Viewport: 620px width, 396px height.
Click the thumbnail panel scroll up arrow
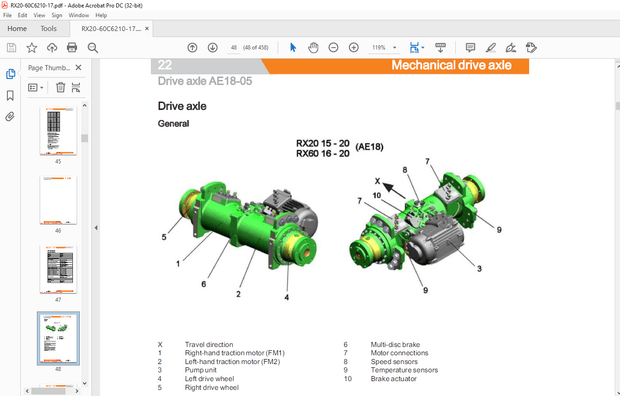pos(84,106)
